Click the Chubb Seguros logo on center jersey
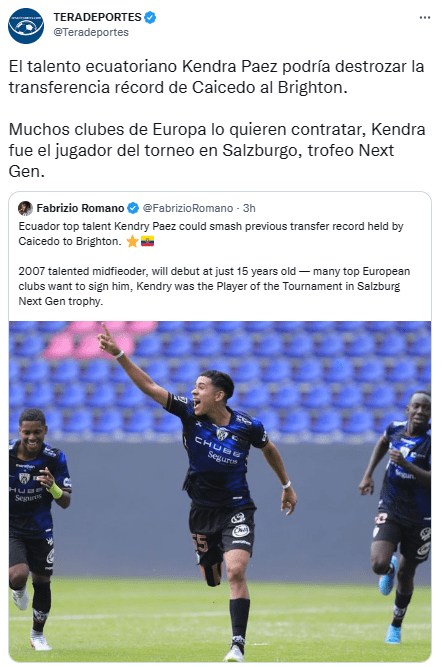Viewport: 442px width, 667px height. pos(217,450)
